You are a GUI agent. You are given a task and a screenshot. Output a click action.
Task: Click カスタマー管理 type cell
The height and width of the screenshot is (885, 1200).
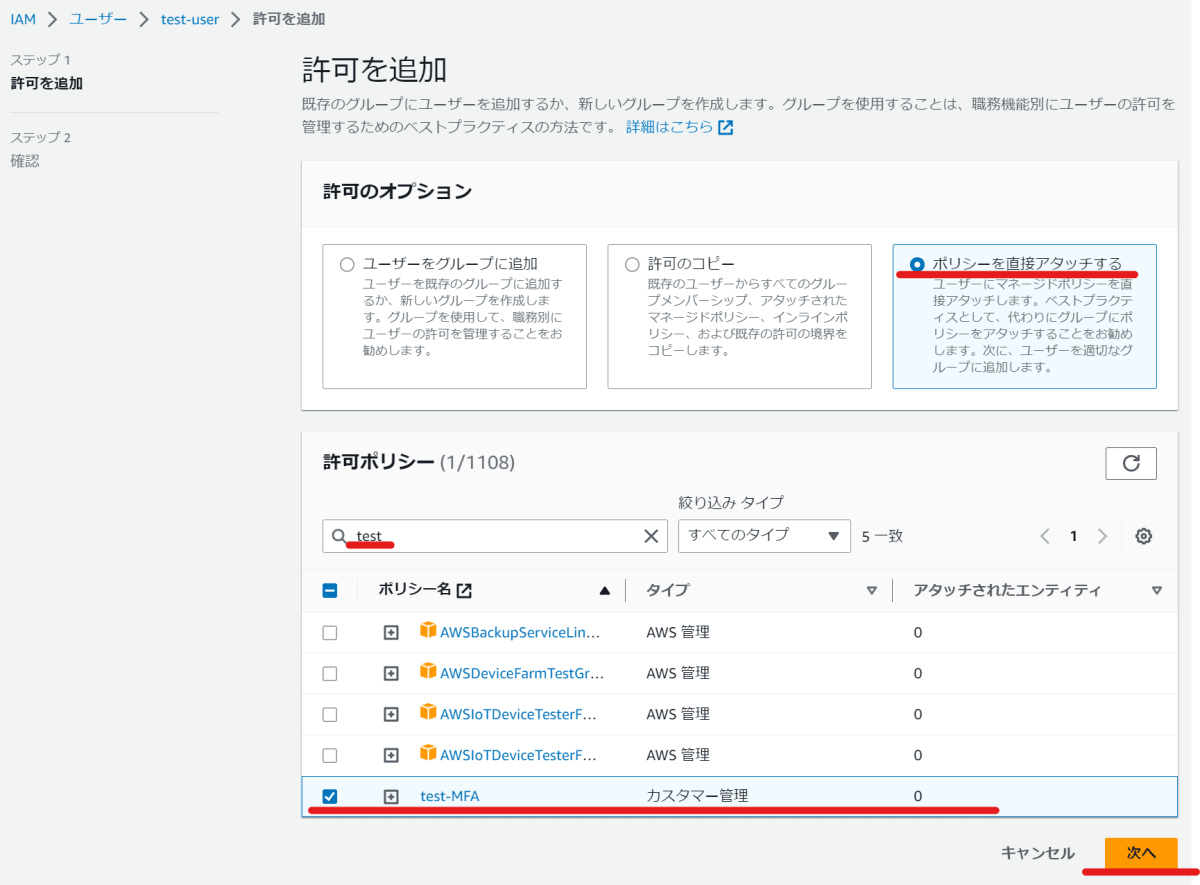(698, 796)
